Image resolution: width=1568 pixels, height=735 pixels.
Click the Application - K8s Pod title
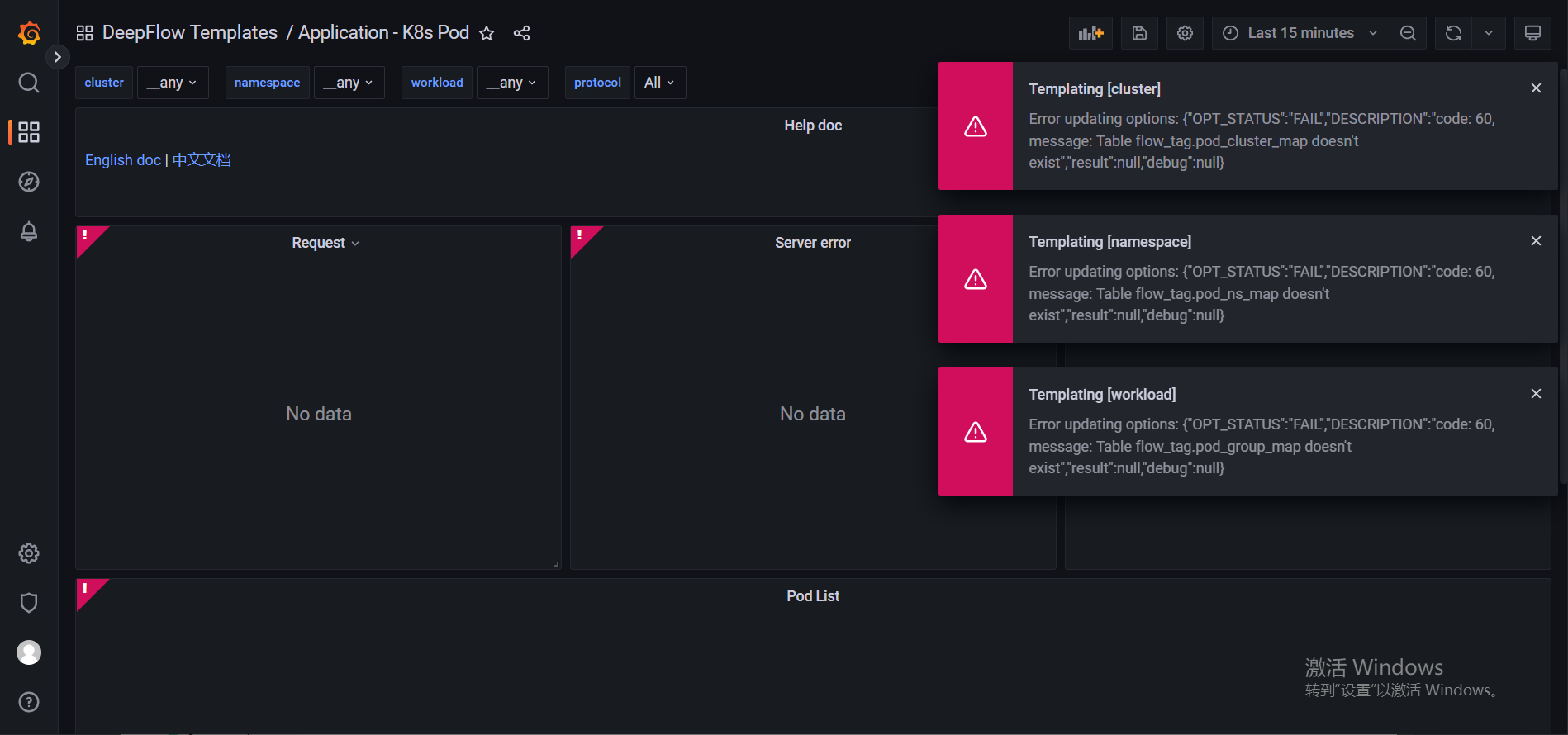(383, 33)
